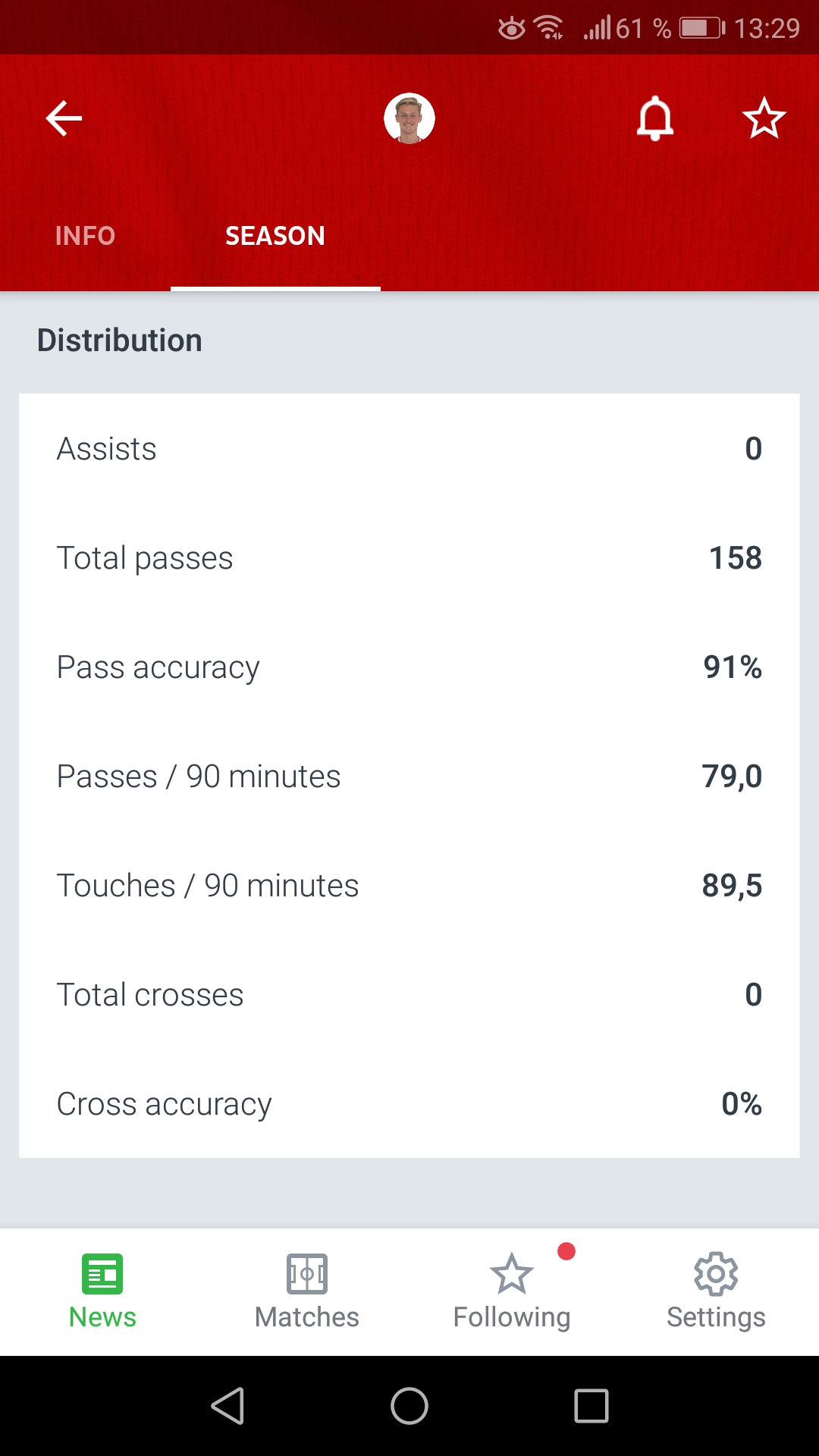Tap the Total passes row

(409, 558)
